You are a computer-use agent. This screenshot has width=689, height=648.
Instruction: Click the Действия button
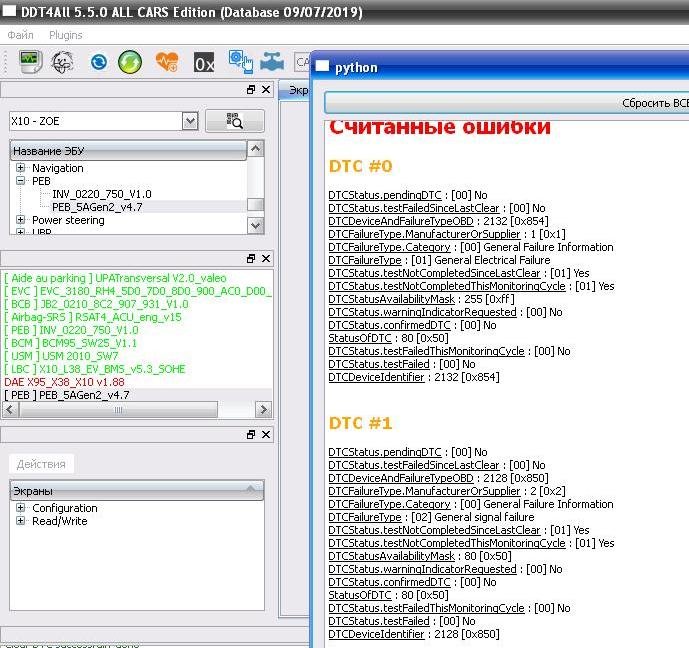[x=41, y=464]
